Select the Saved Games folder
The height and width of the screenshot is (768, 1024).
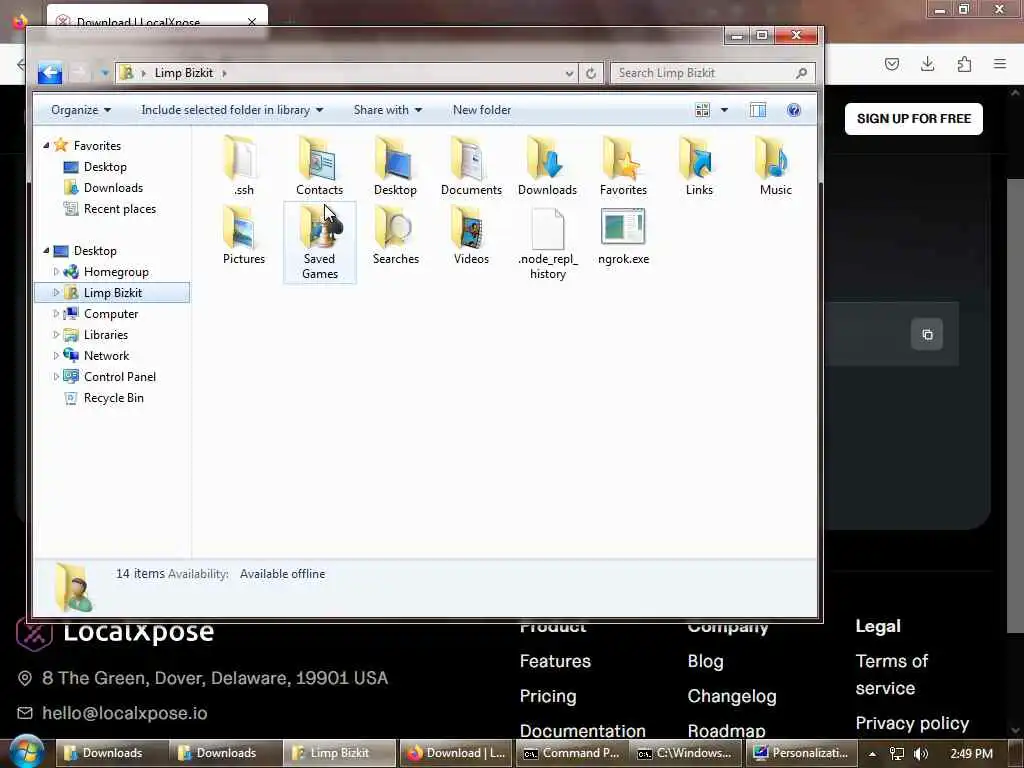click(x=319, y=242)
